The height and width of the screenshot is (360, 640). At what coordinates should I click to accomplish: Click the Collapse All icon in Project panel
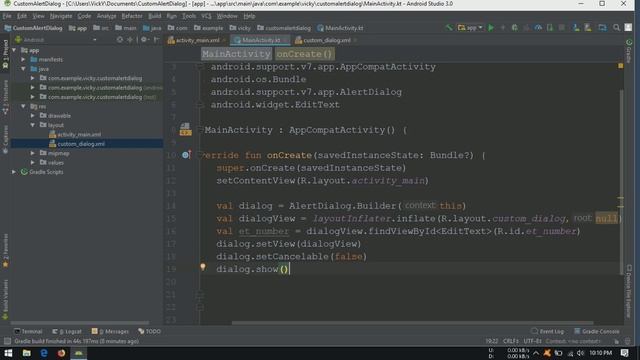pos(130,40)
